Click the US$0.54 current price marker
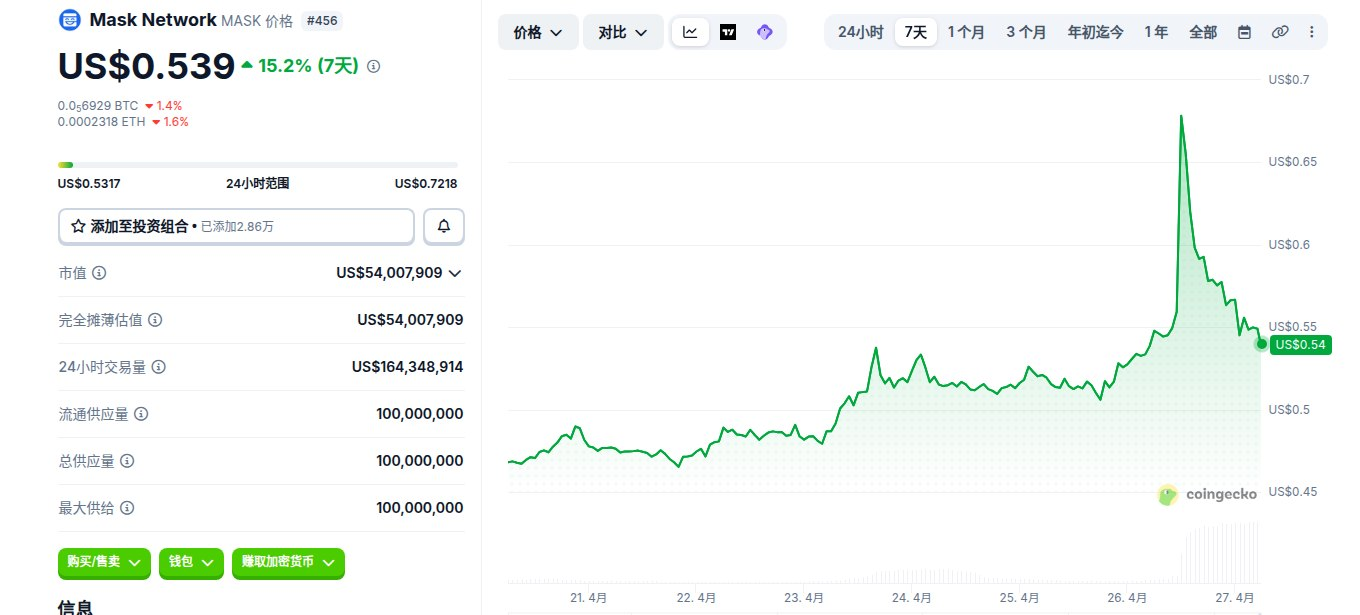1360x615 pixels. tap(1301, 344)
